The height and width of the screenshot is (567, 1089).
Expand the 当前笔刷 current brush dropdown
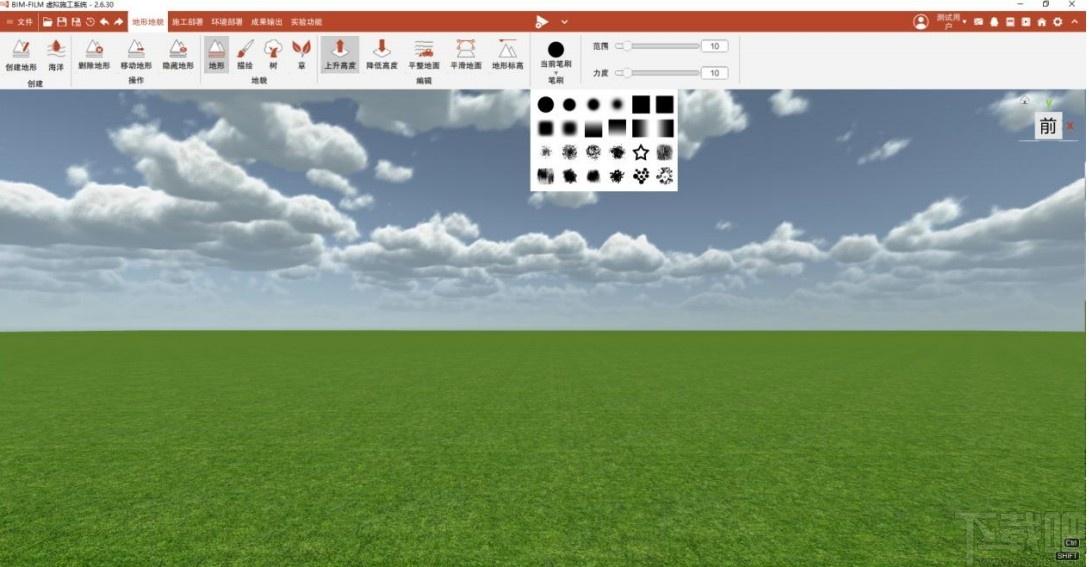tap(556, 56)
